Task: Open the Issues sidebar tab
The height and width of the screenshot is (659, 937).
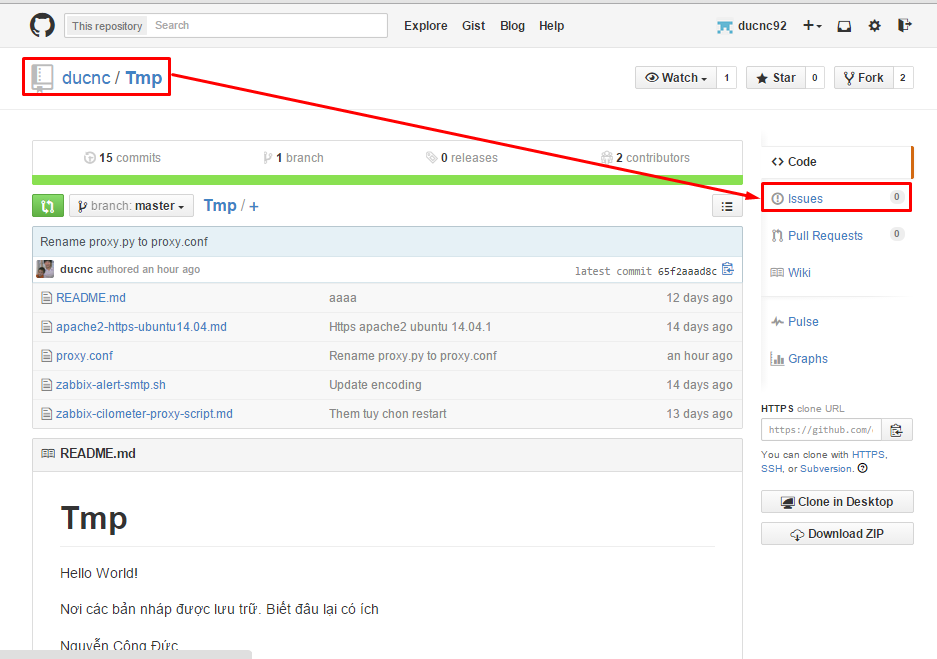Action: [837, 198]
